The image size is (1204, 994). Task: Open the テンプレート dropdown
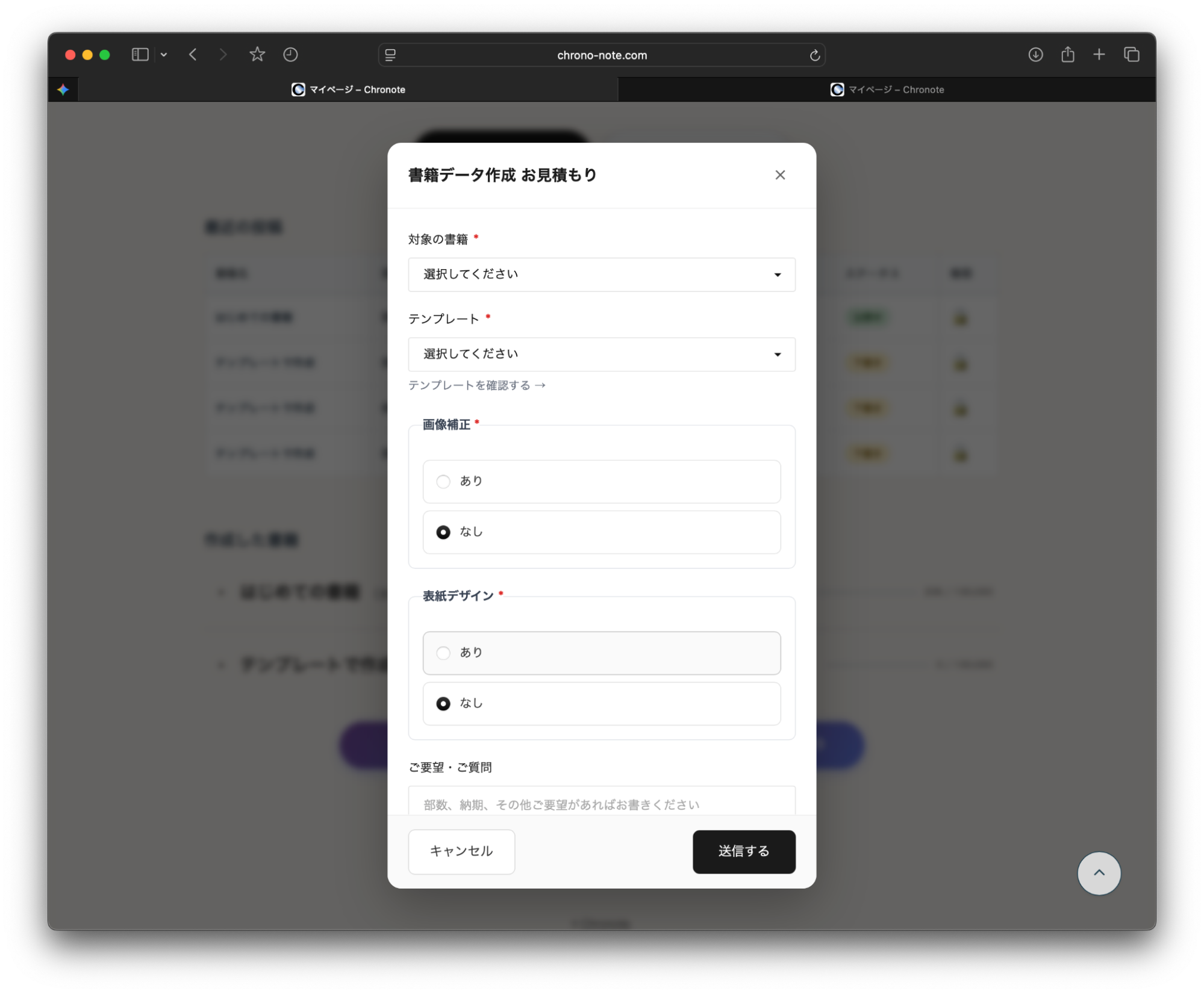[x=601, y=355]
